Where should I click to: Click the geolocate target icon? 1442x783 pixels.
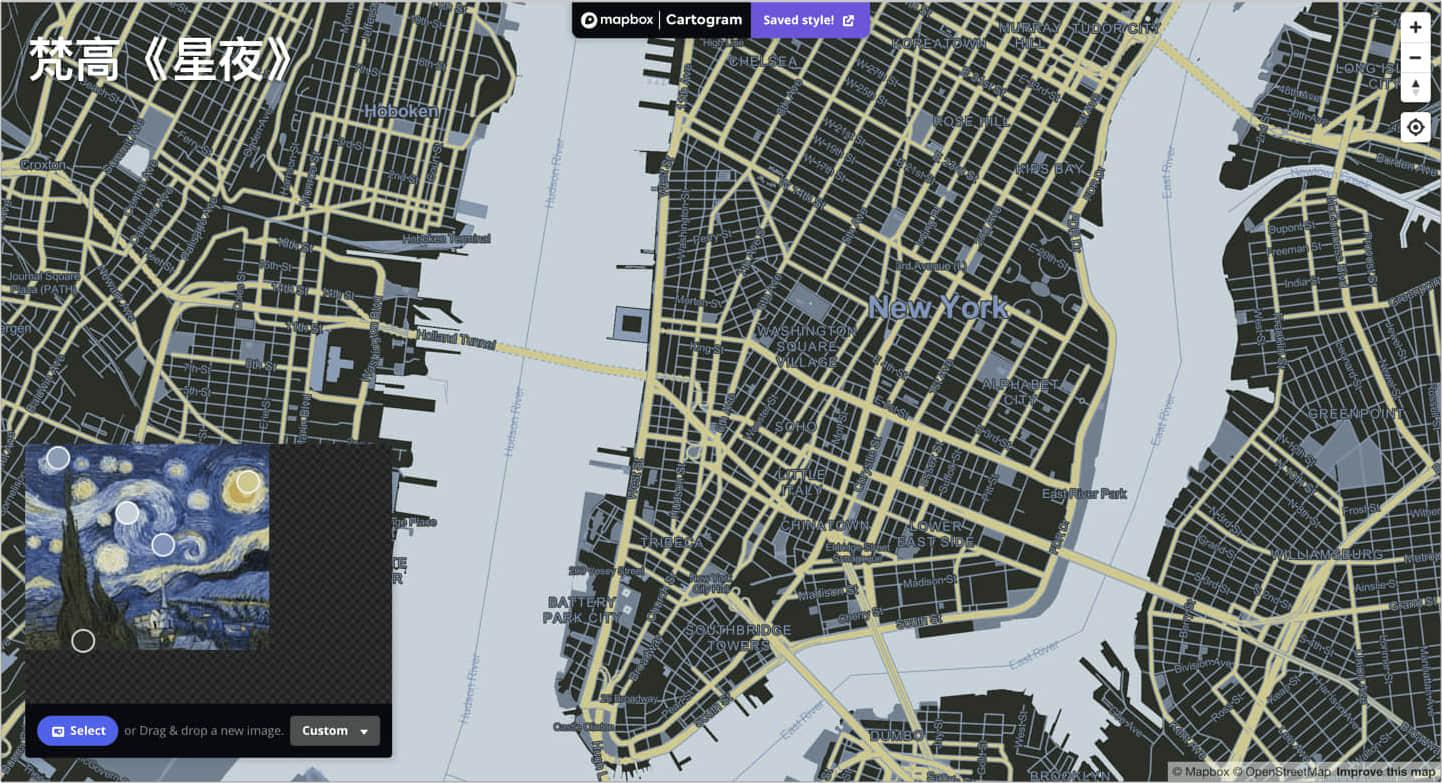(1415, 126)
